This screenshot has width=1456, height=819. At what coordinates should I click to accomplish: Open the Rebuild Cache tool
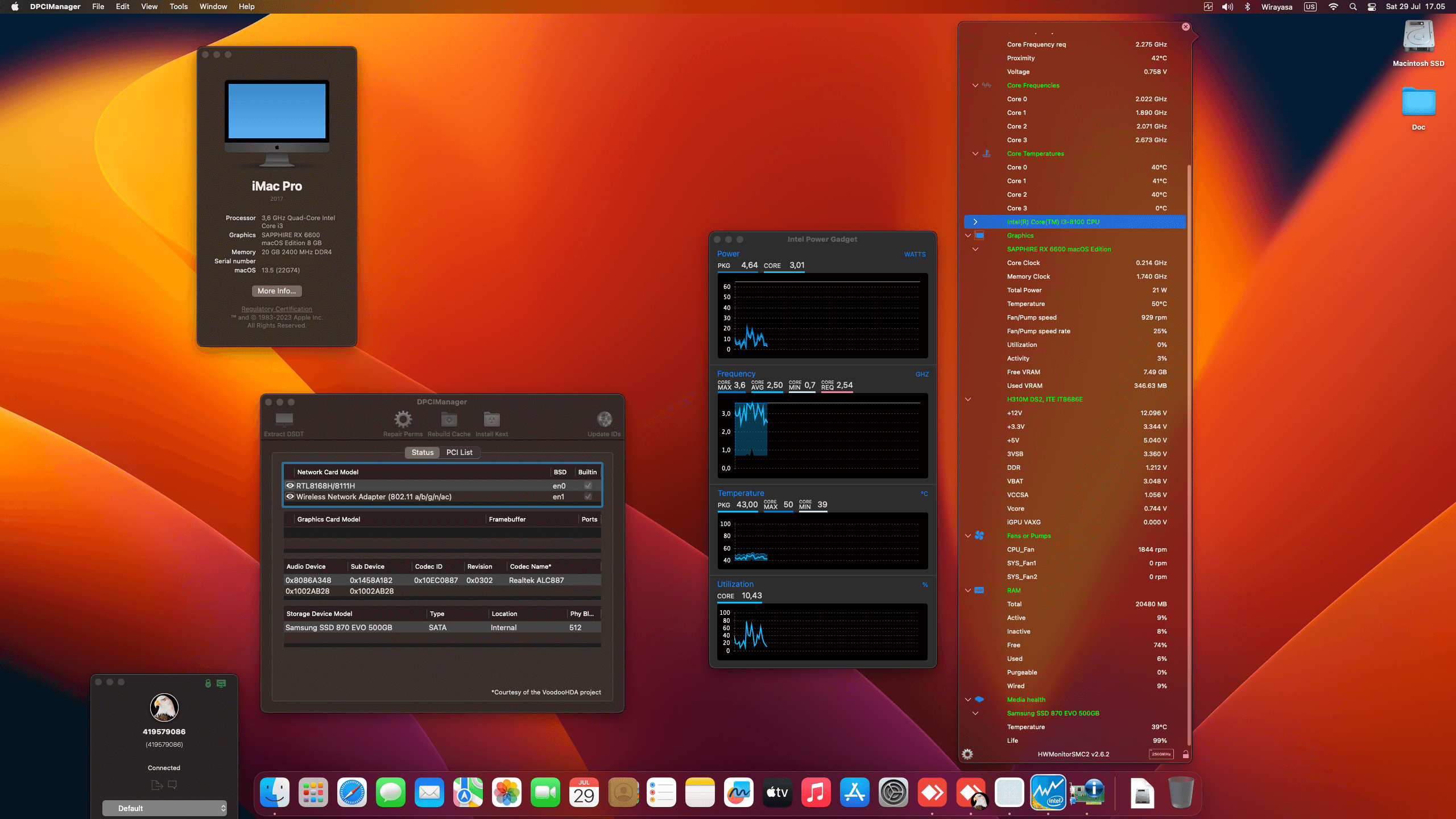[x=449, y=419]
